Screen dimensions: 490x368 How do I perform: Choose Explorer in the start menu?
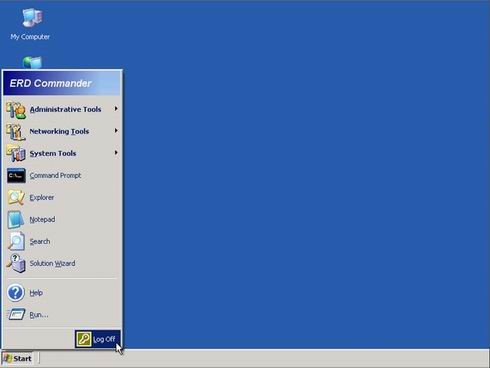pos(62,198)
